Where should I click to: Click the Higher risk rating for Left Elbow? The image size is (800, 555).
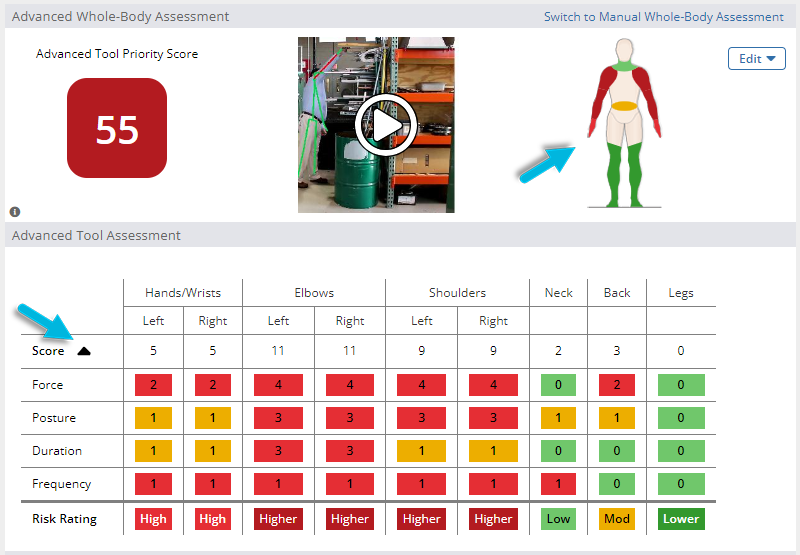point(278,519)
